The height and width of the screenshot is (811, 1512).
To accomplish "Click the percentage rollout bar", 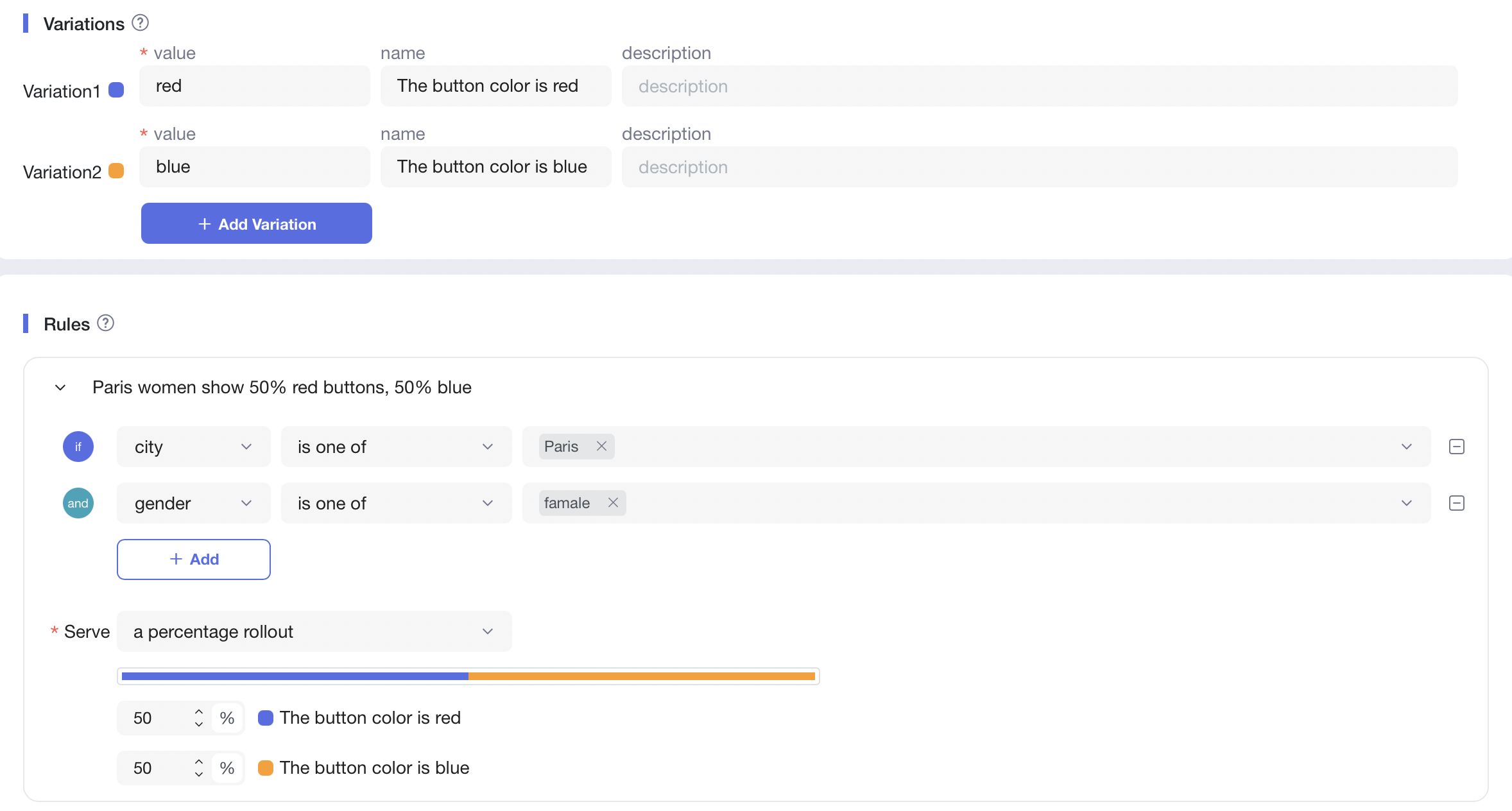I will coord(468,676).
